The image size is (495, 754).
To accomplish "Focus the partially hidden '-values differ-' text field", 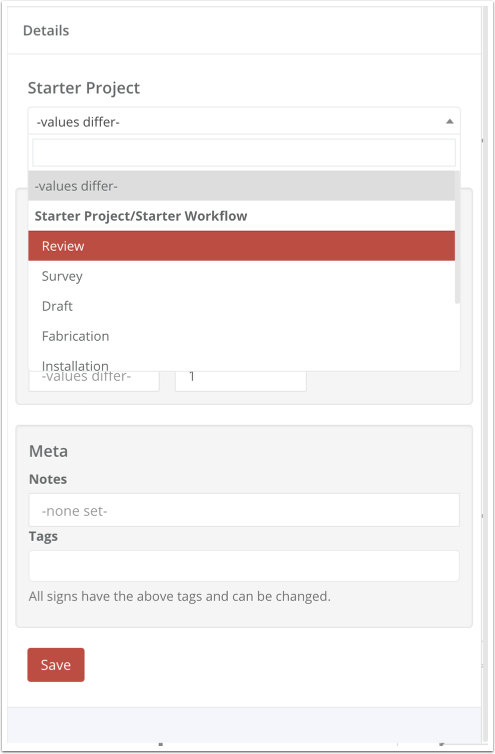I will (x=94, y=380).
